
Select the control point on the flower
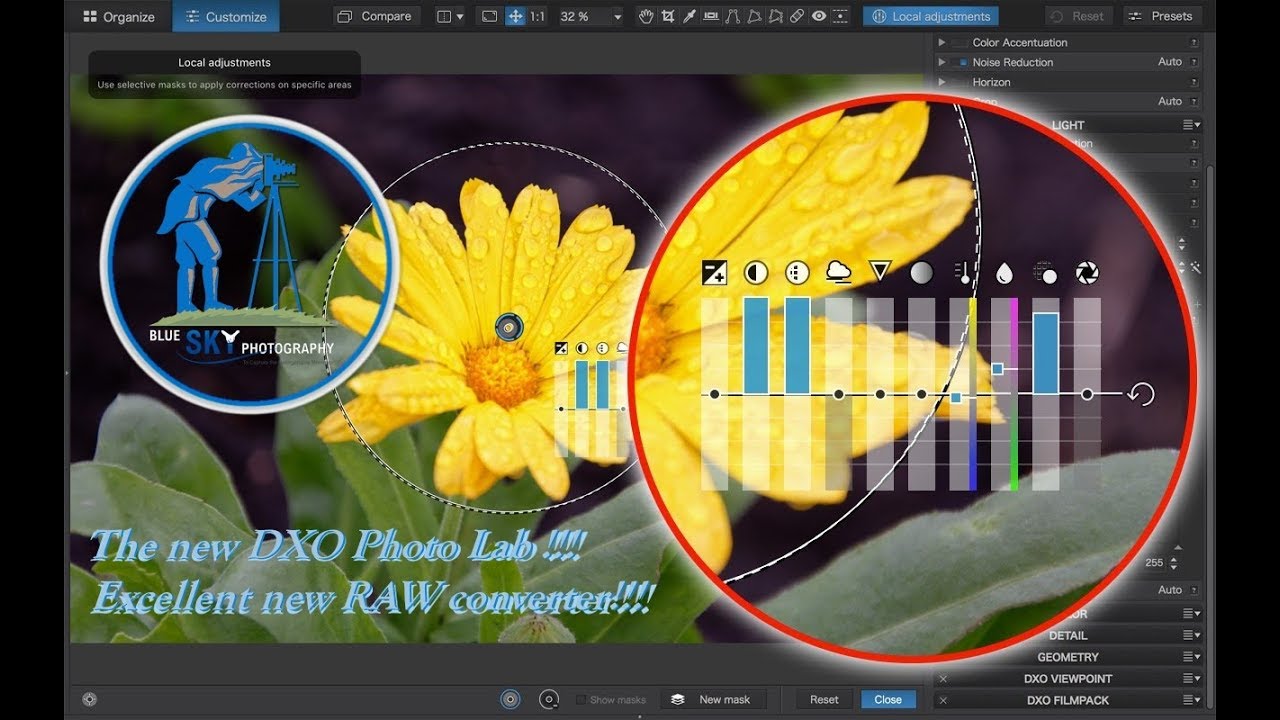pos(509,326)
